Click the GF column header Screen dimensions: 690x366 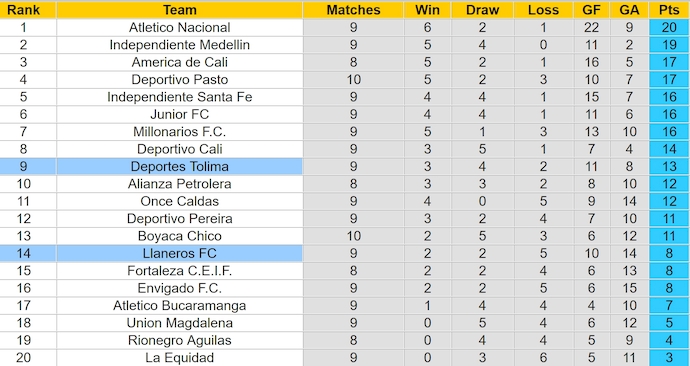pos(591,10)
